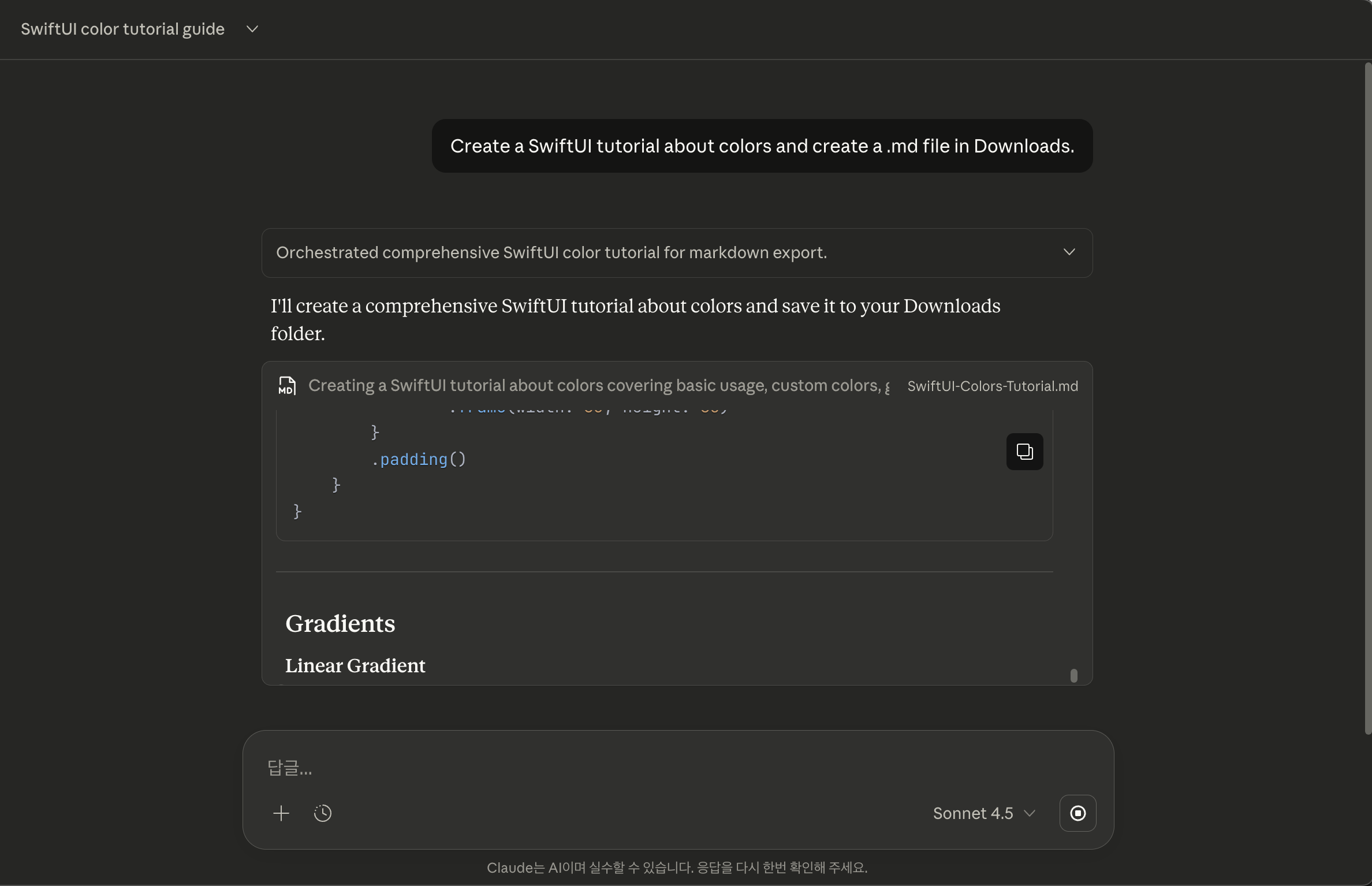Click the plus attachment icon
Screen dimensions: 1372x886
coord(281,813)
